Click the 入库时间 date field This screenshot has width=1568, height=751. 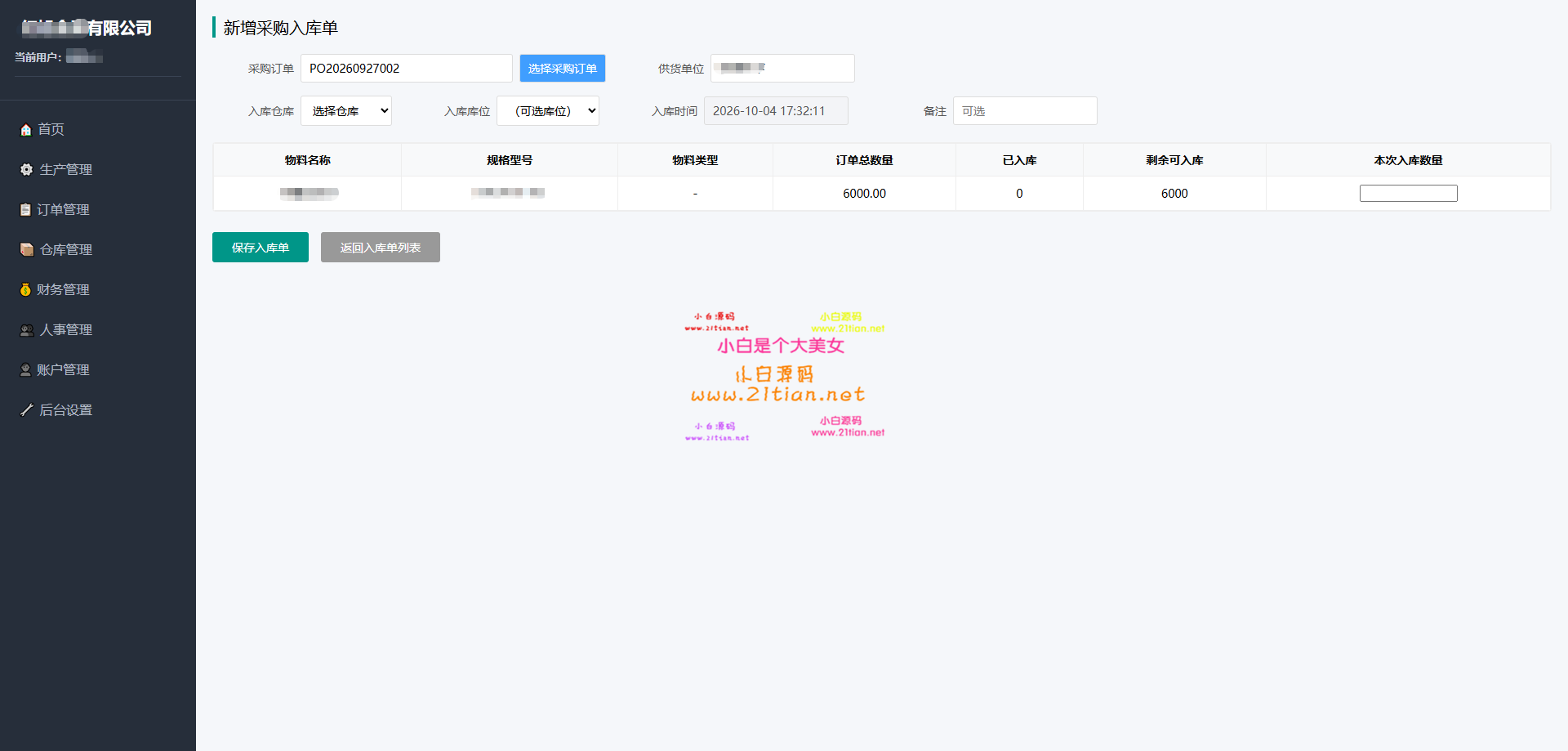pyautogui.click(x=776, y=111)
